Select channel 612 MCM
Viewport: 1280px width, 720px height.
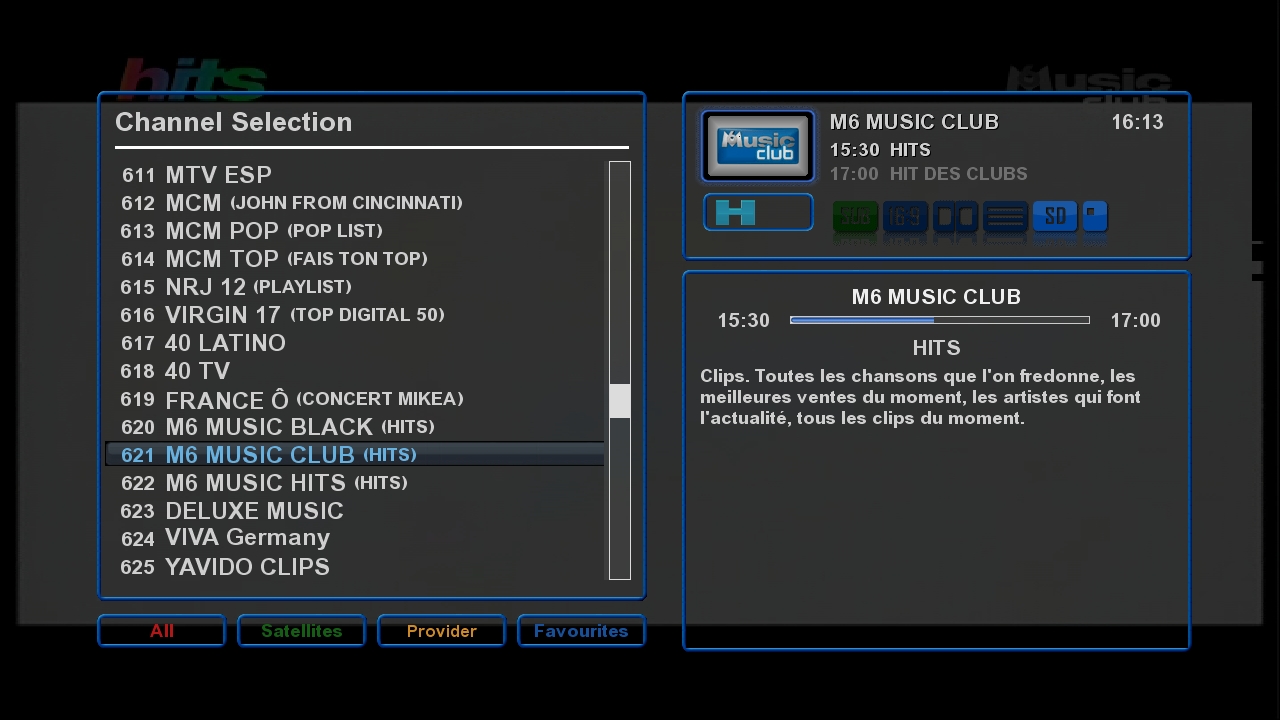tap(355, 203)
